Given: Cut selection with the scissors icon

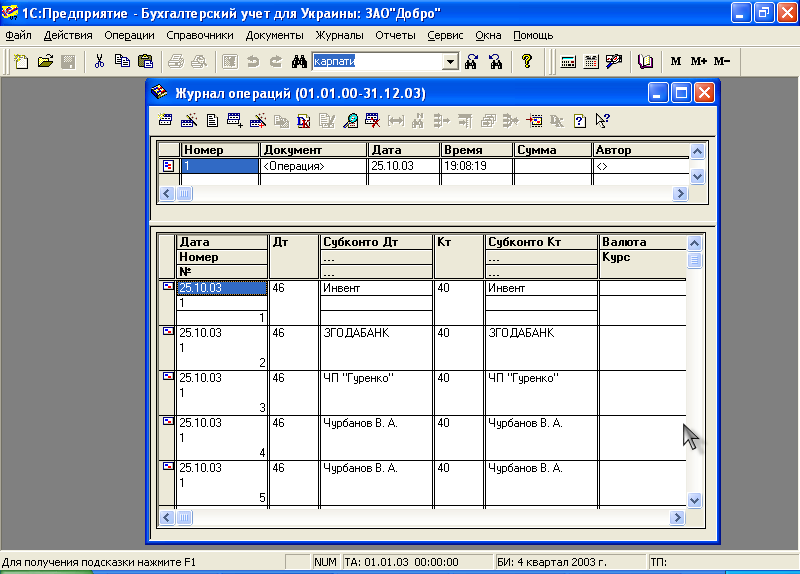Looking at the screenshot, I should coord(99,62).
